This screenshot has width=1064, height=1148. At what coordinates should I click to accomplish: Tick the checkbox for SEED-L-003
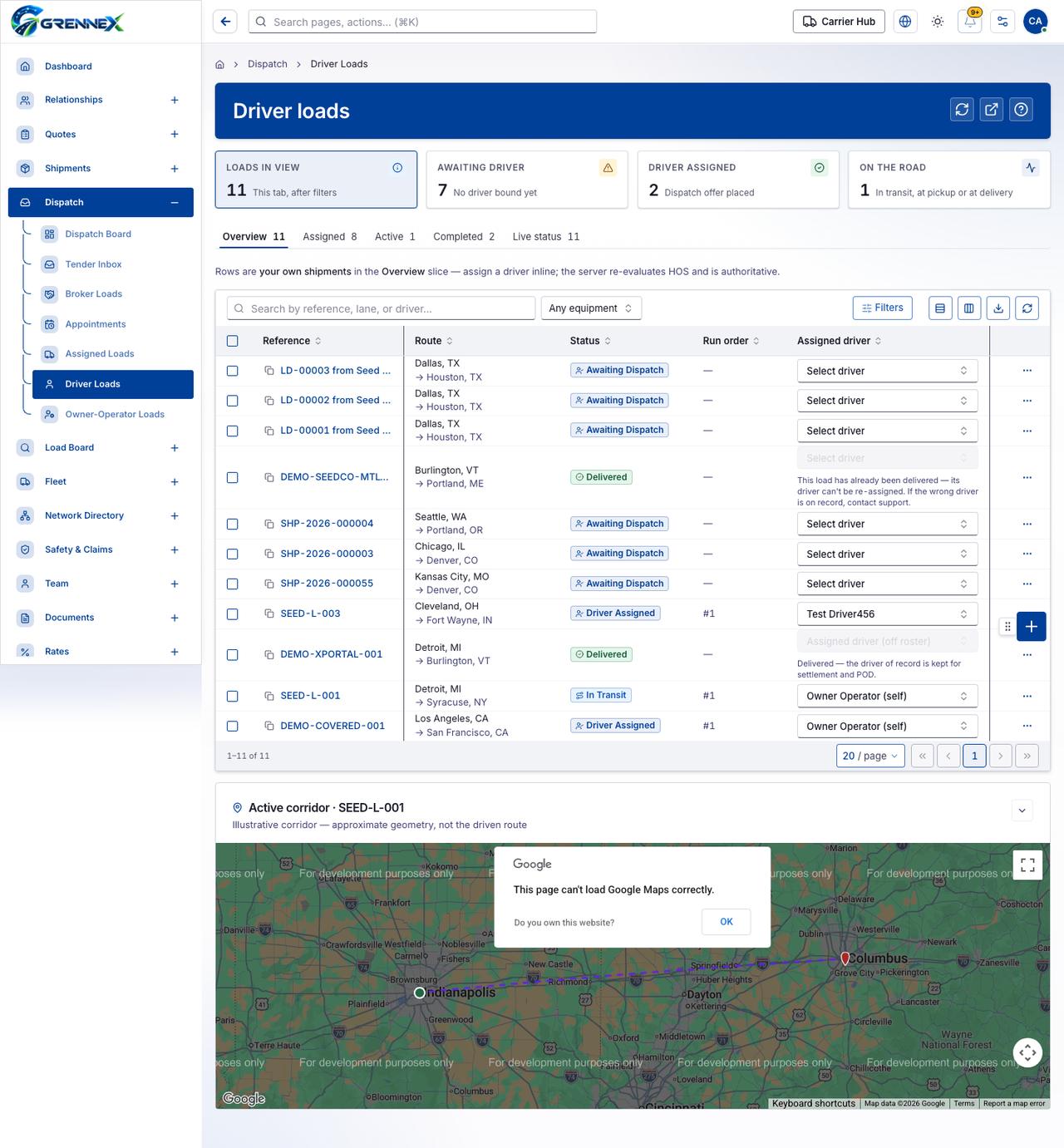click(x=233, y=613)
